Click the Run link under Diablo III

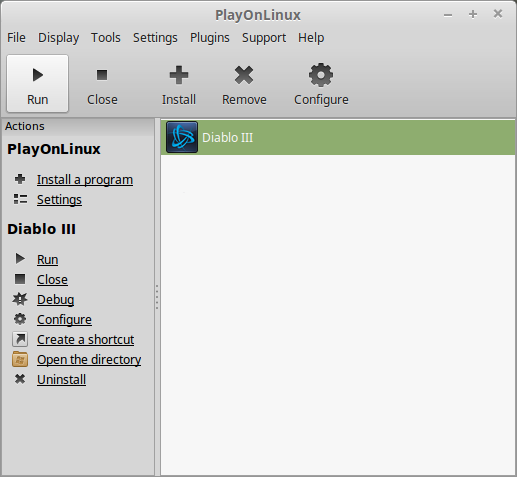coord(47,259)
